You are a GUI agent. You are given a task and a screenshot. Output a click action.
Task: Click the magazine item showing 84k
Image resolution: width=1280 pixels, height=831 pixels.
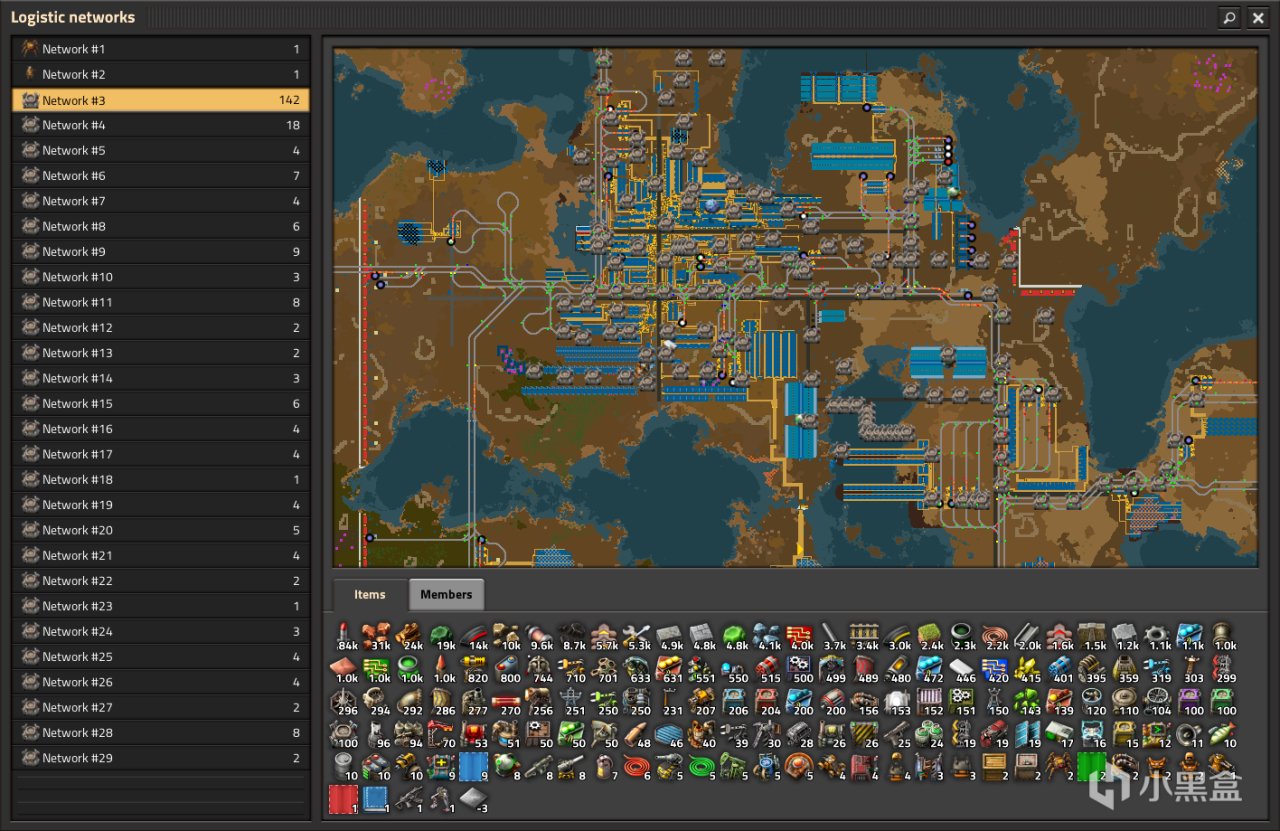344,635
